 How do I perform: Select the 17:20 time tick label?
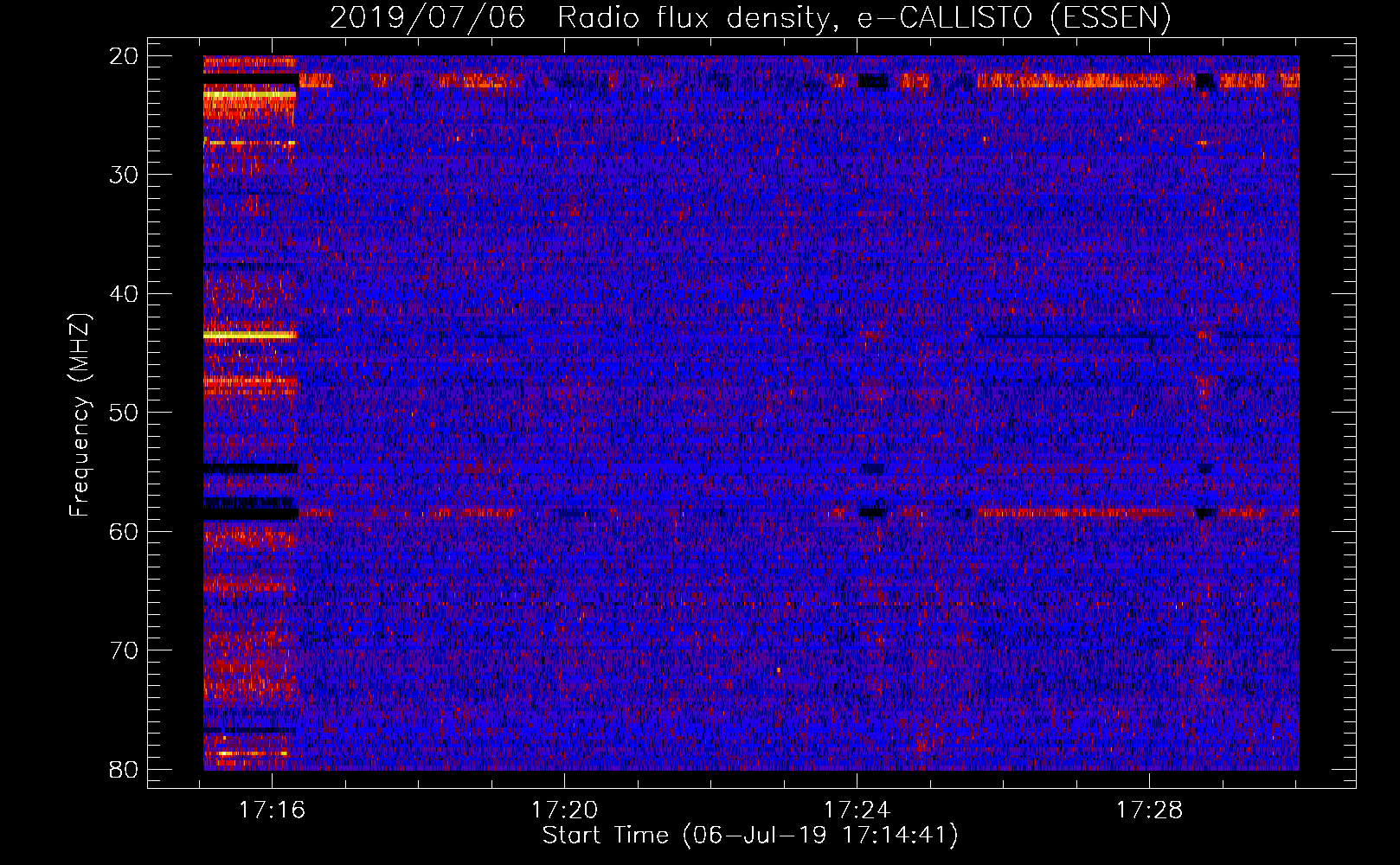(x=564, y=811)
